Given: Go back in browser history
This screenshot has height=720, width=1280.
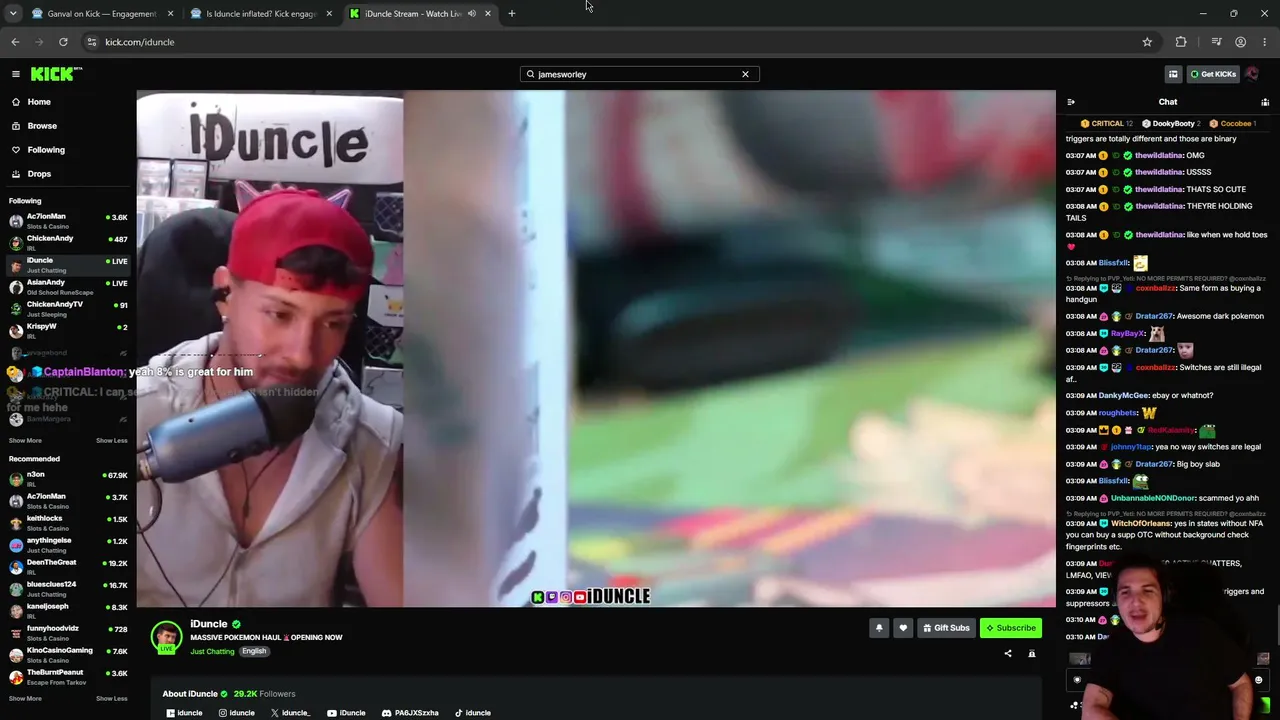Looking at the screenshot, I should (15, 42).
